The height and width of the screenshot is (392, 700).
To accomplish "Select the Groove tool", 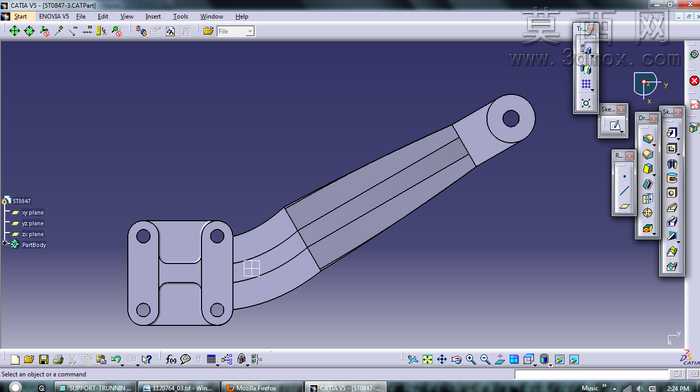I will pyautogui.click(x=672, y=178).
